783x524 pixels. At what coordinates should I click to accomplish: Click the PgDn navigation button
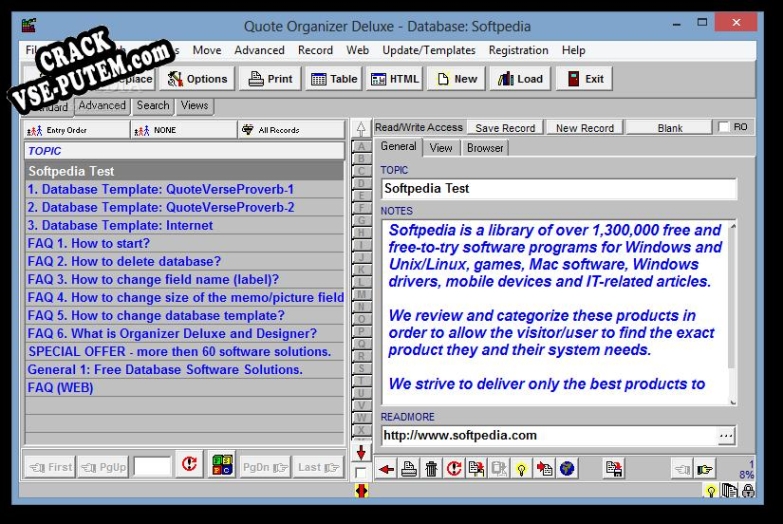point(265,467)
